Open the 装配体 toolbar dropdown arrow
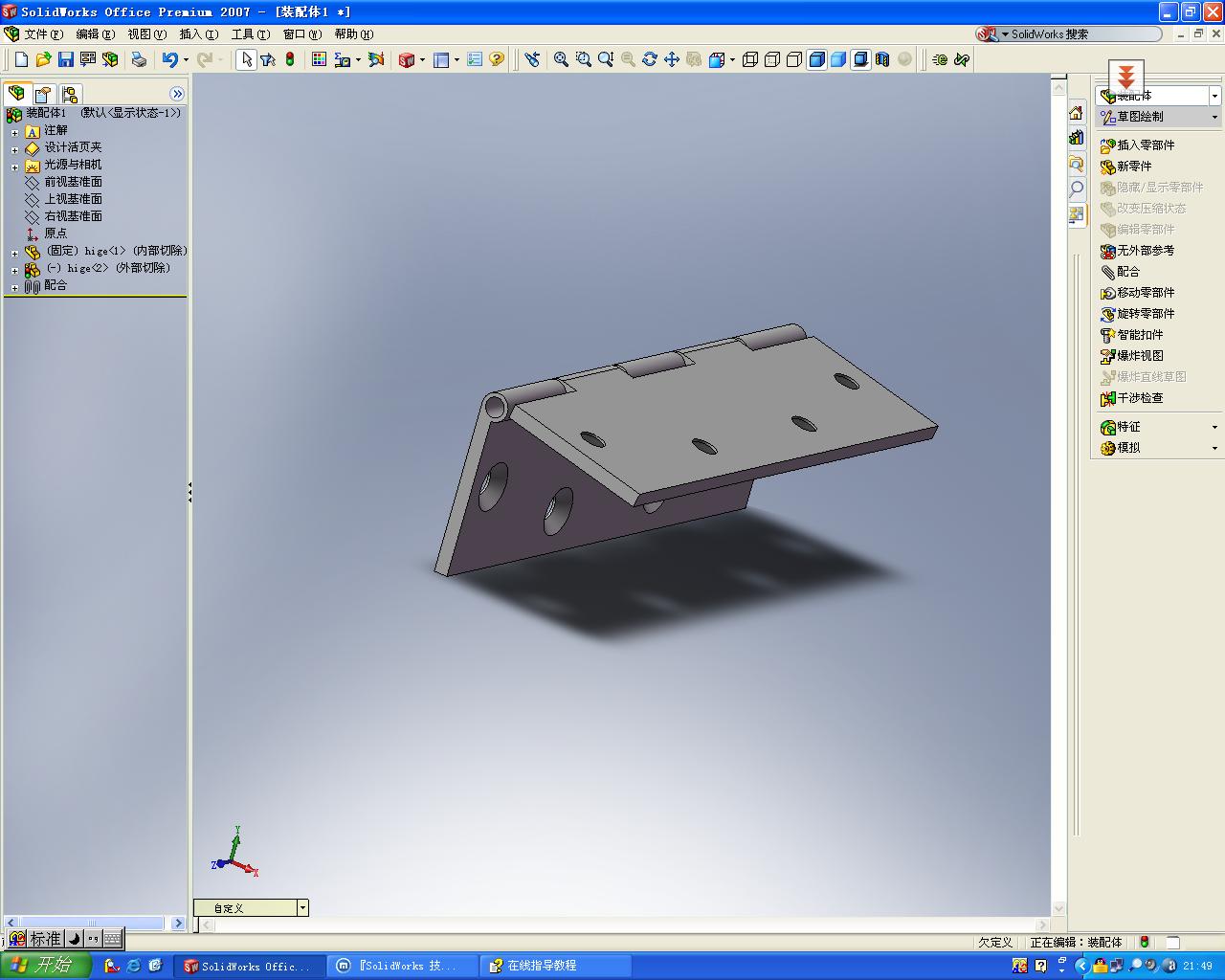This screenshot has height=980, width=1225. click(x=1214, y=96)
